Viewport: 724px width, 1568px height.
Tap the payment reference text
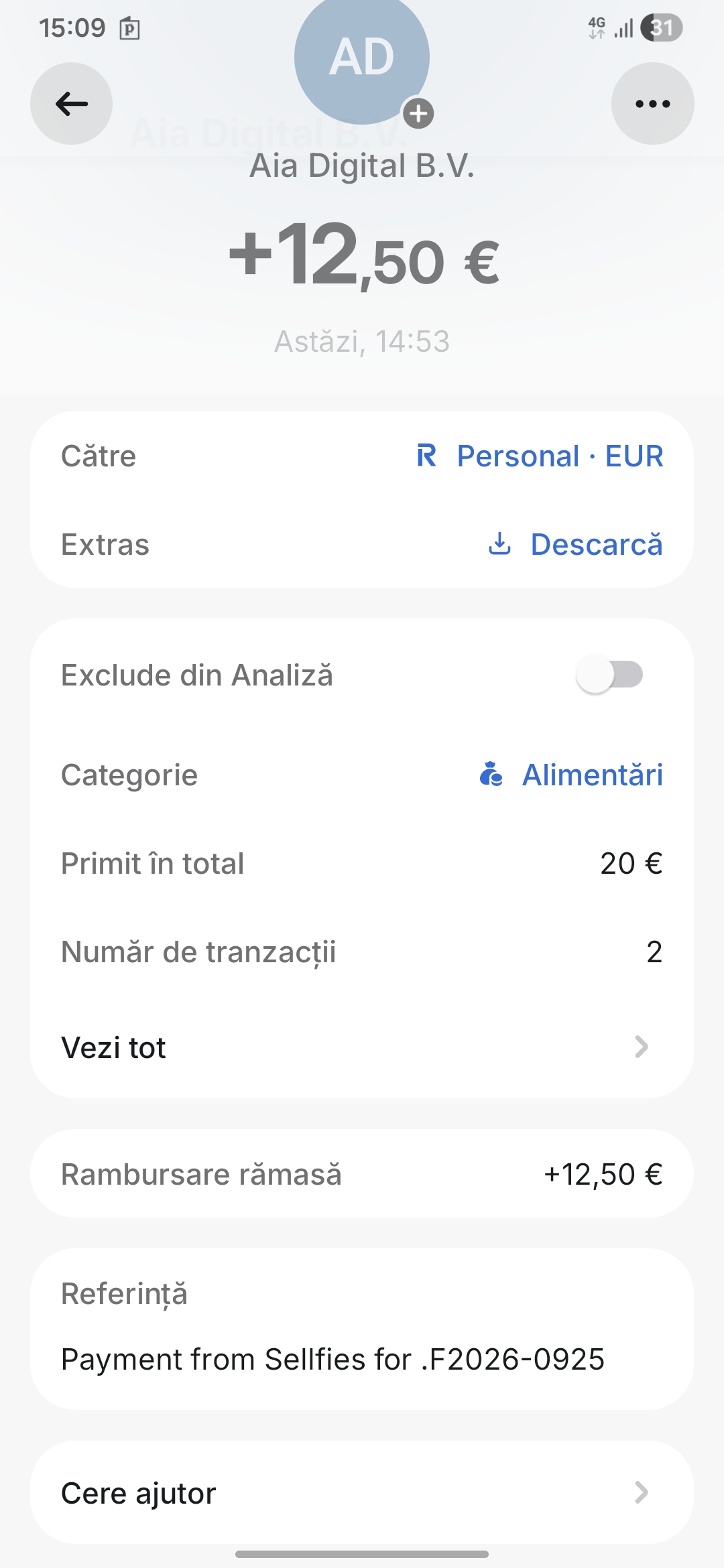click(333, 1359)
